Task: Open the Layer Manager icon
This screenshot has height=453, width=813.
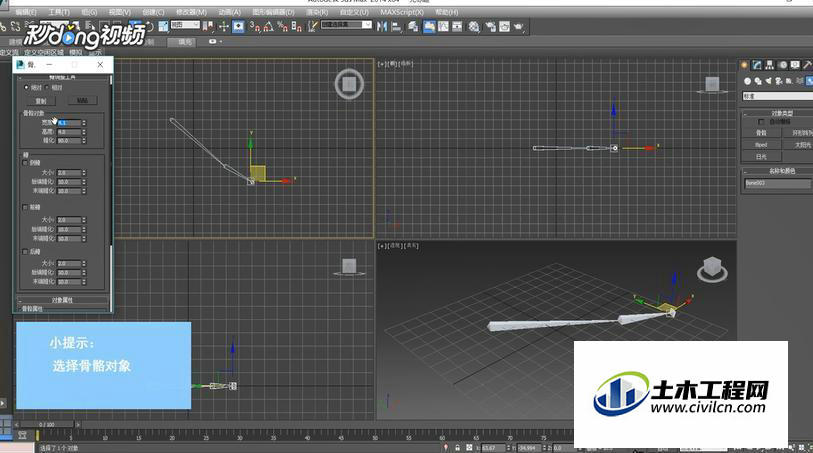Action: click(413, 26)
